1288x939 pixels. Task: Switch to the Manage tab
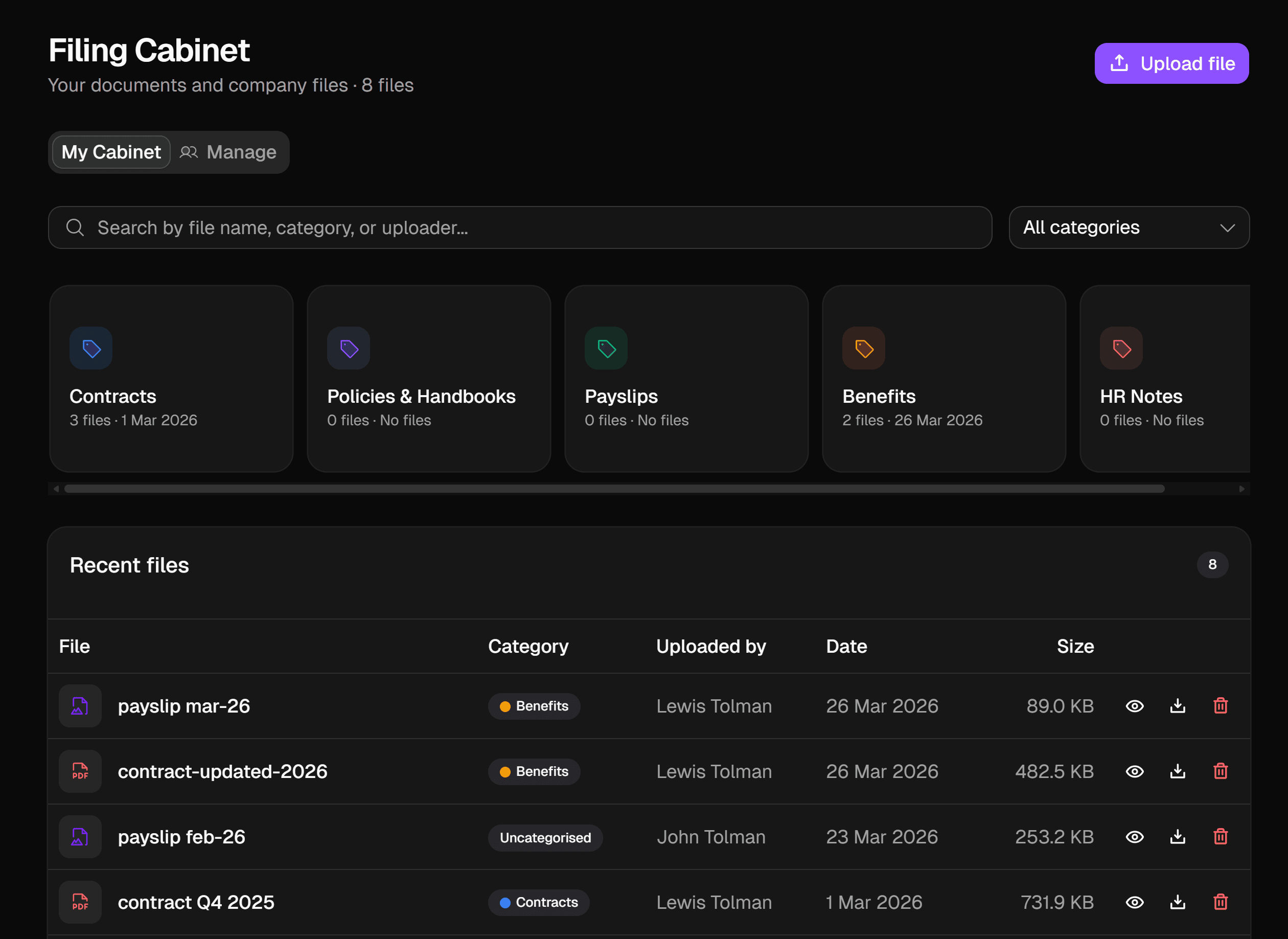pos(229,152)
